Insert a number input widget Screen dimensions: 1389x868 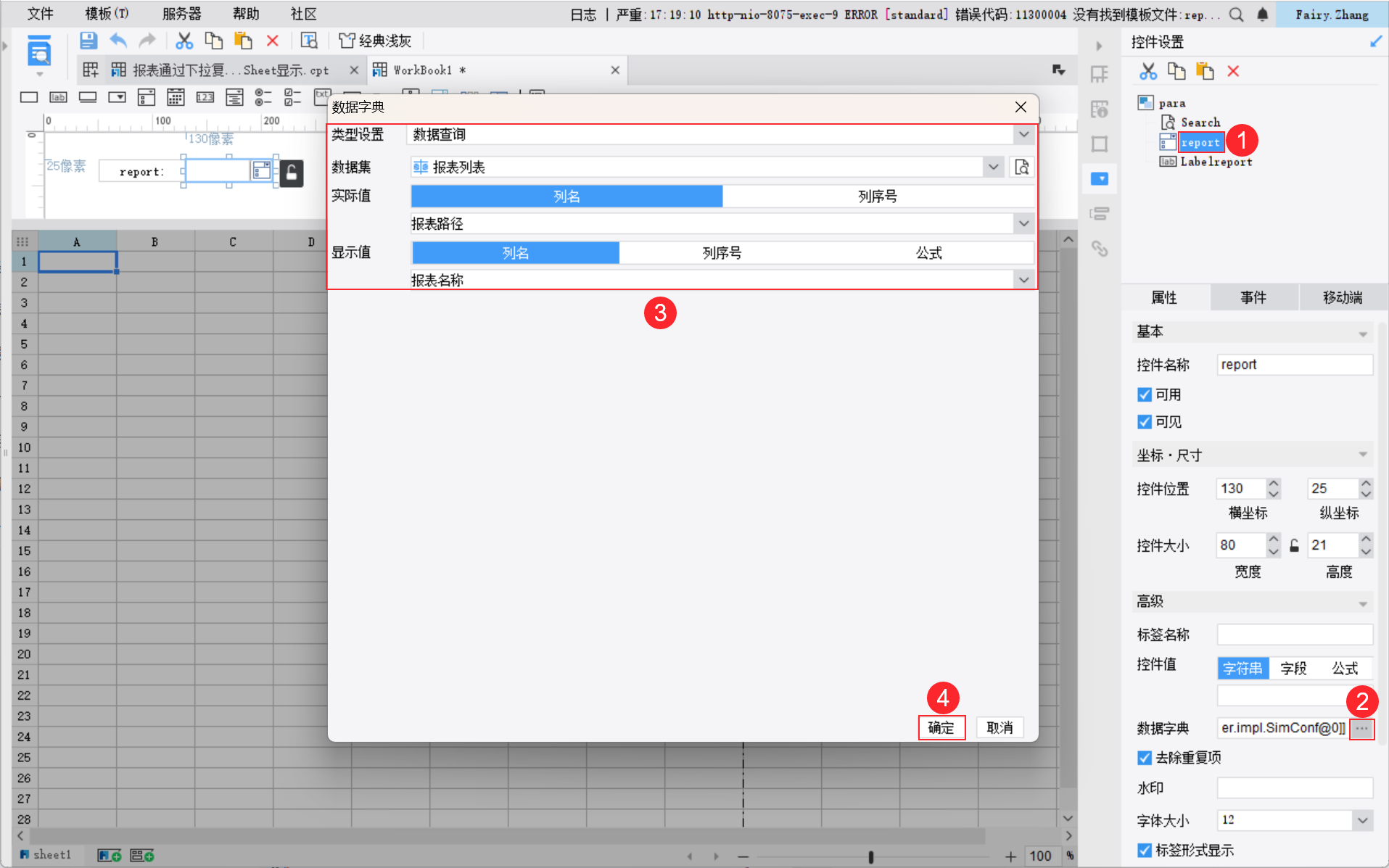click(205, 97)
